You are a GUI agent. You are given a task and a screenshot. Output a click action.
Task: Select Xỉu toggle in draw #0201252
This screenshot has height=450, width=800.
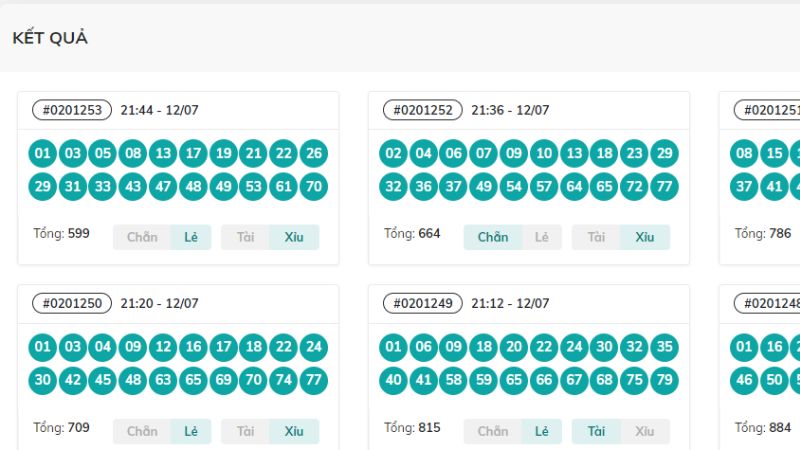[645, 237]
